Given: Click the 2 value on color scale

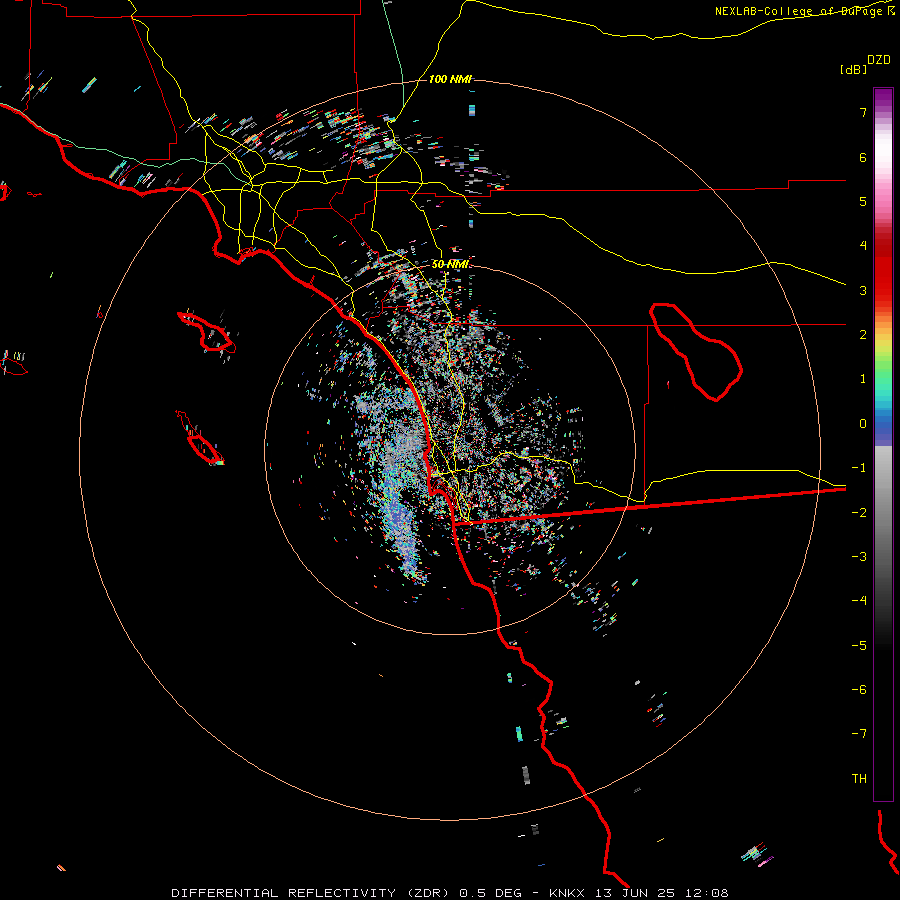Looking at the screenshot, I should click(863, 335).
